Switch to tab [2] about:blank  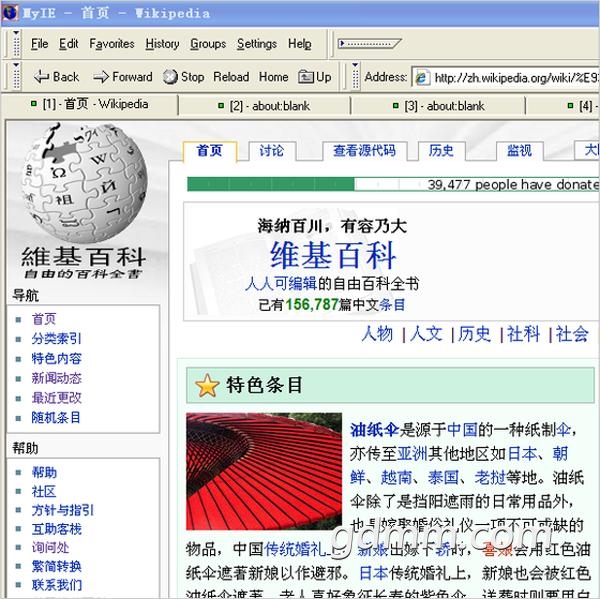pos(265,106)
